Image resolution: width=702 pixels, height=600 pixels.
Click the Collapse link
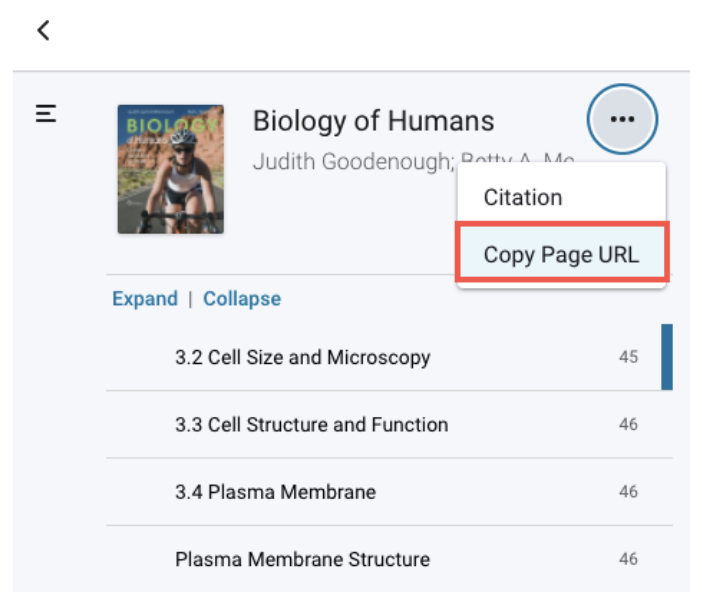242,299
